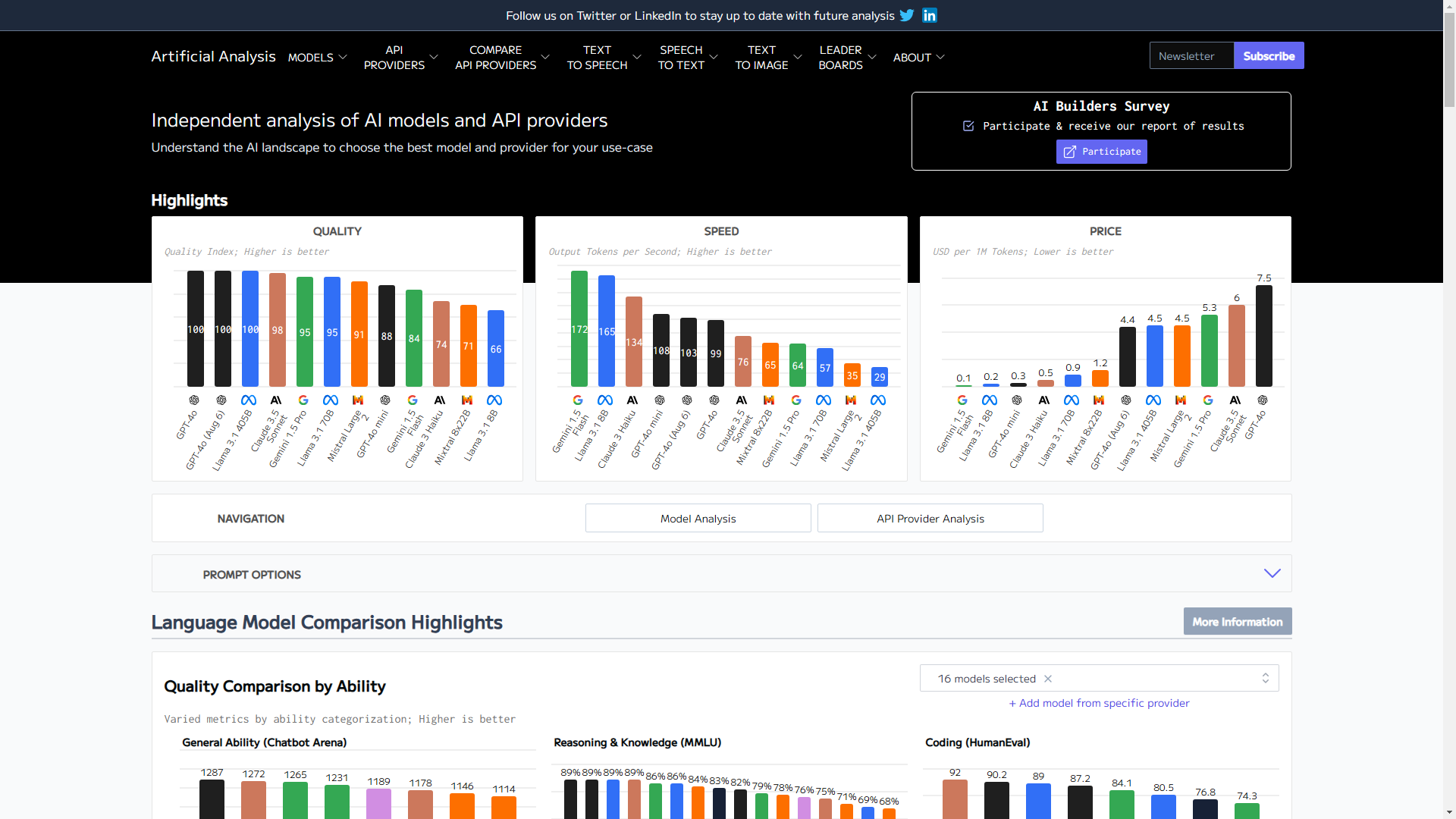Click the Meta logo under Llama 3.1 8B in Speed chart
The image size is (1456, 819).
tap(605, 400)
